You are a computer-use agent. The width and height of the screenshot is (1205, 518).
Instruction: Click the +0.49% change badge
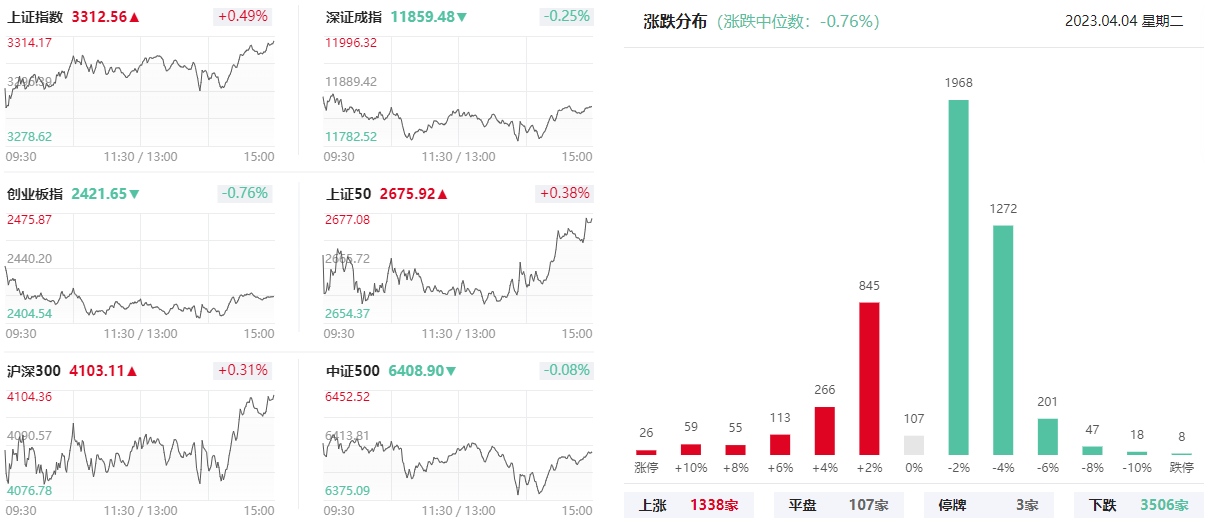pyautogui.click(x=243, y=17)
